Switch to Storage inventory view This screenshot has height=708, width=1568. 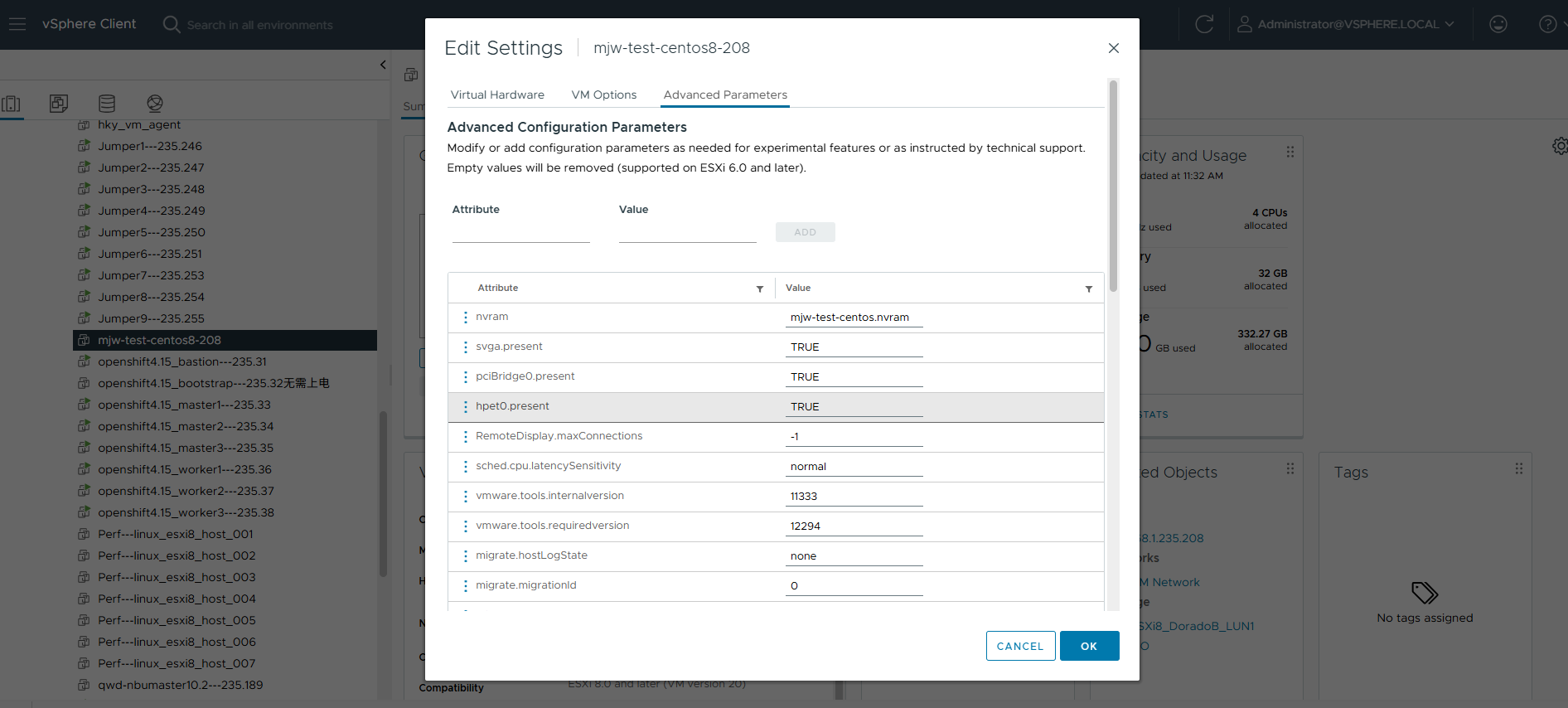107,104
